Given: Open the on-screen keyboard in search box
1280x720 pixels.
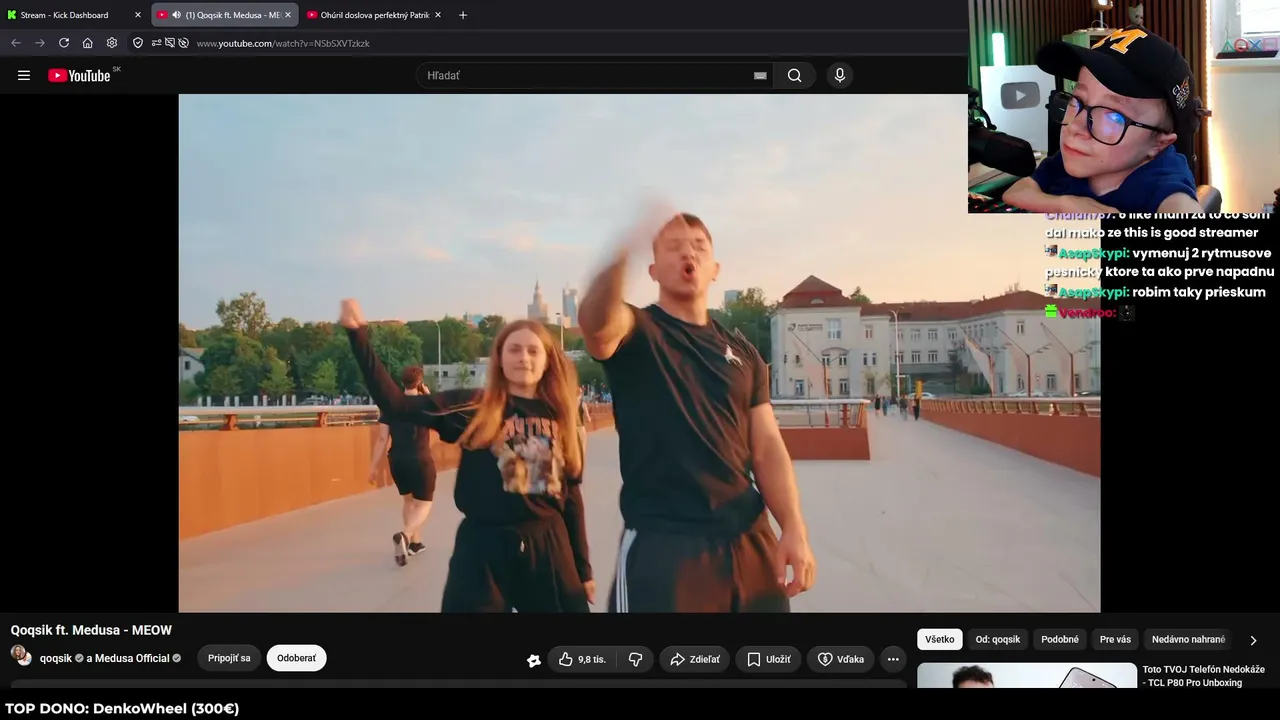Looking at the screenshot, I should click(760, 75).
